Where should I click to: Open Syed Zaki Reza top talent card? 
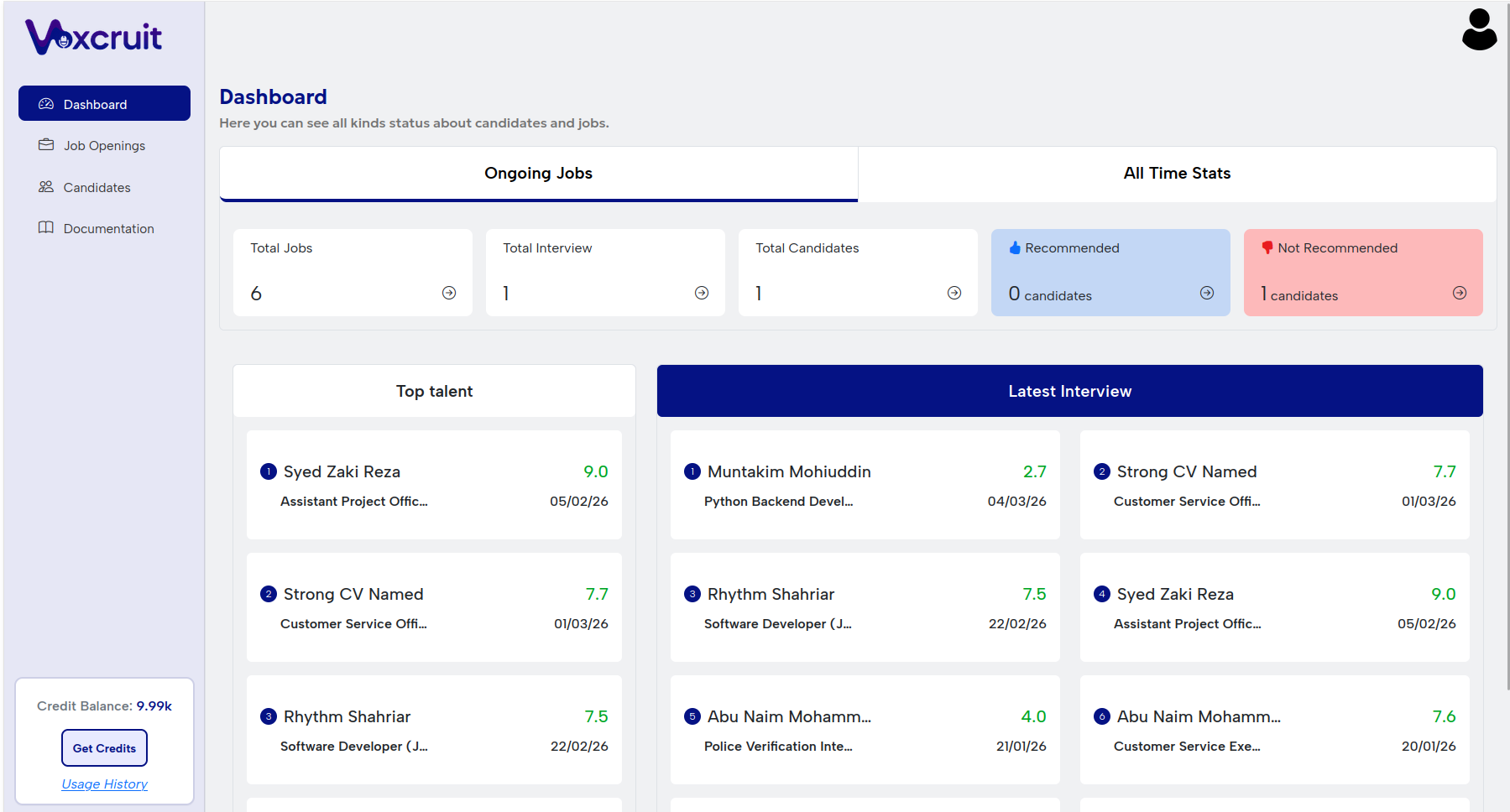tap(434, 485)
